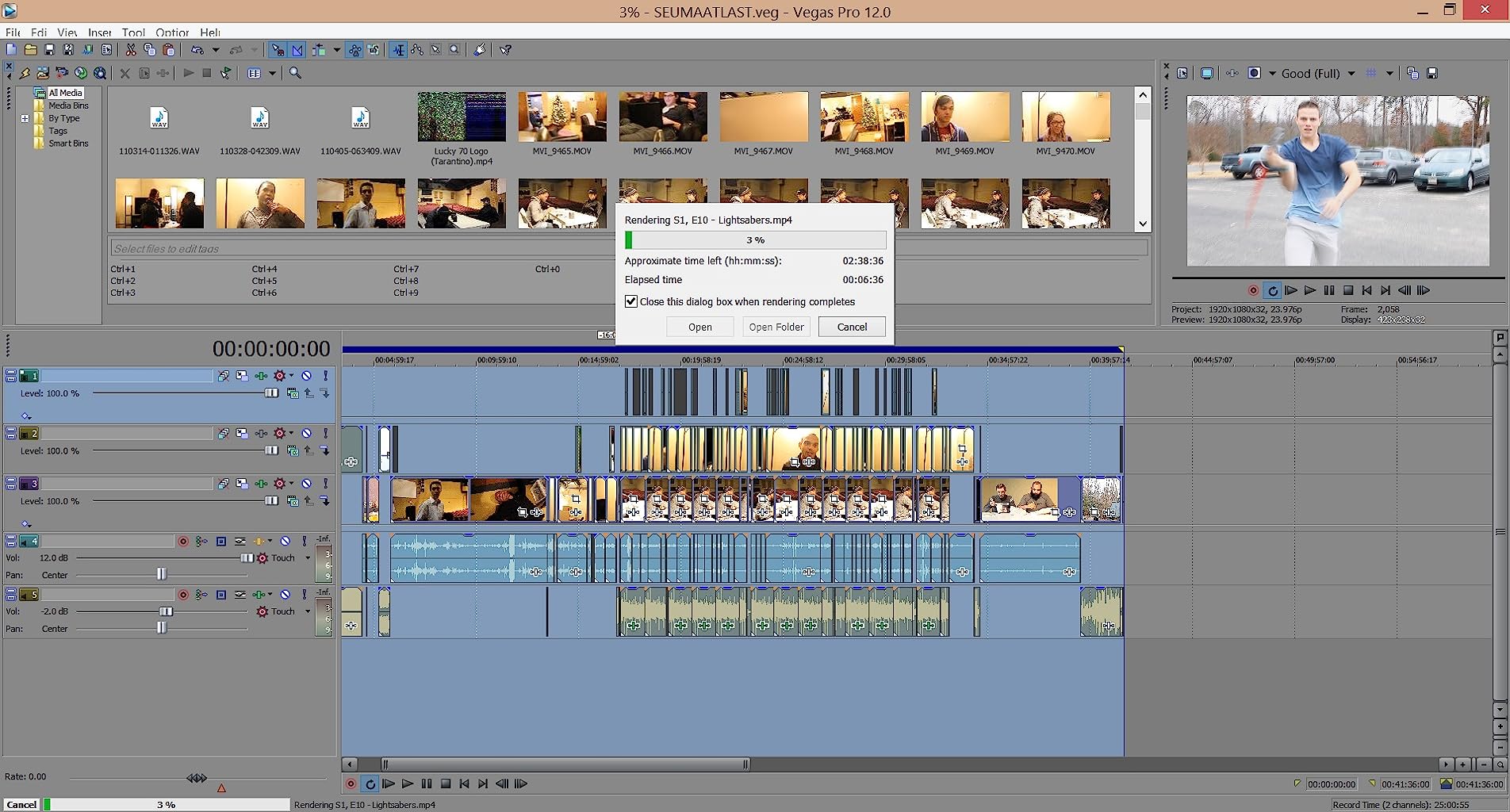Click the Save project floppy disk icon

coord(49,50)
